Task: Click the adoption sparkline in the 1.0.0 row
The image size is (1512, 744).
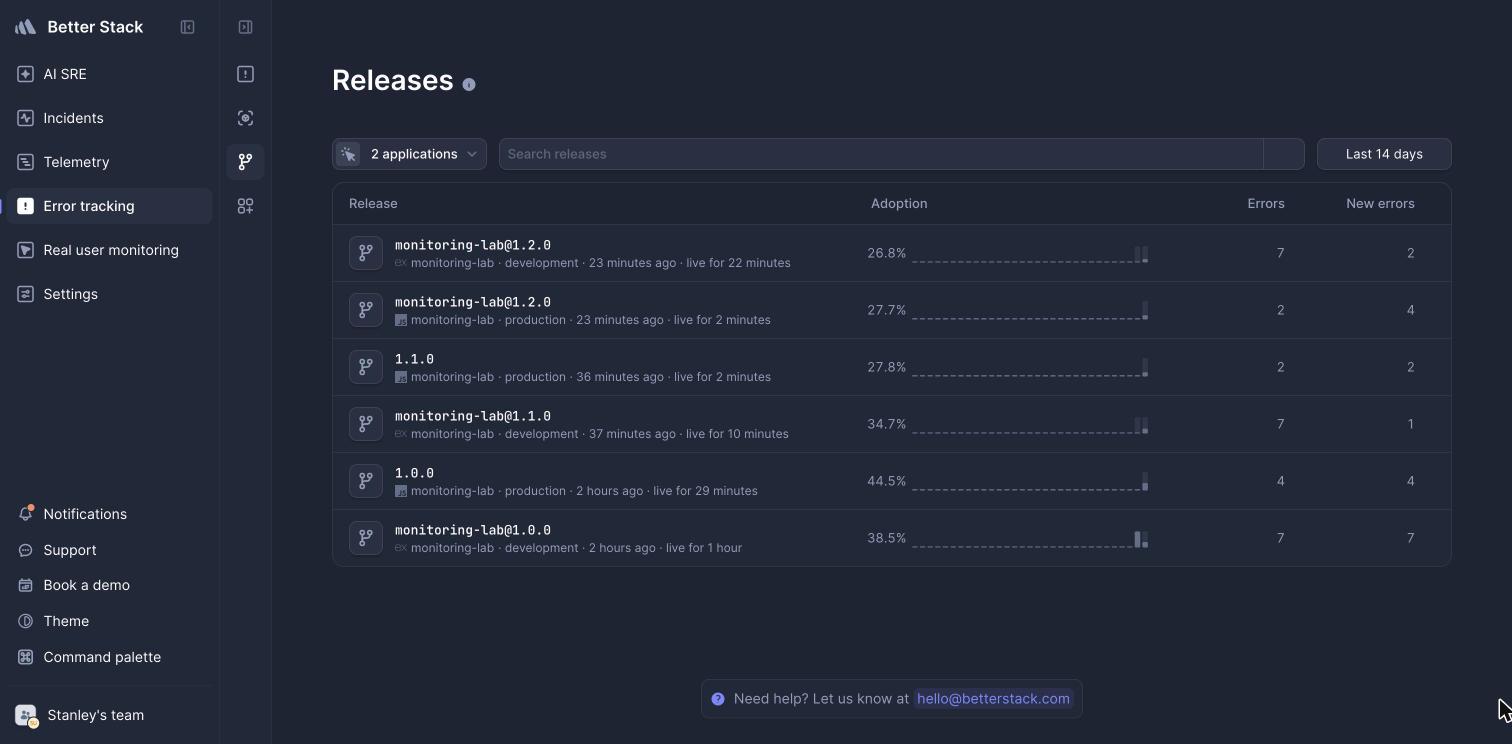Action: click(1030, 481)
